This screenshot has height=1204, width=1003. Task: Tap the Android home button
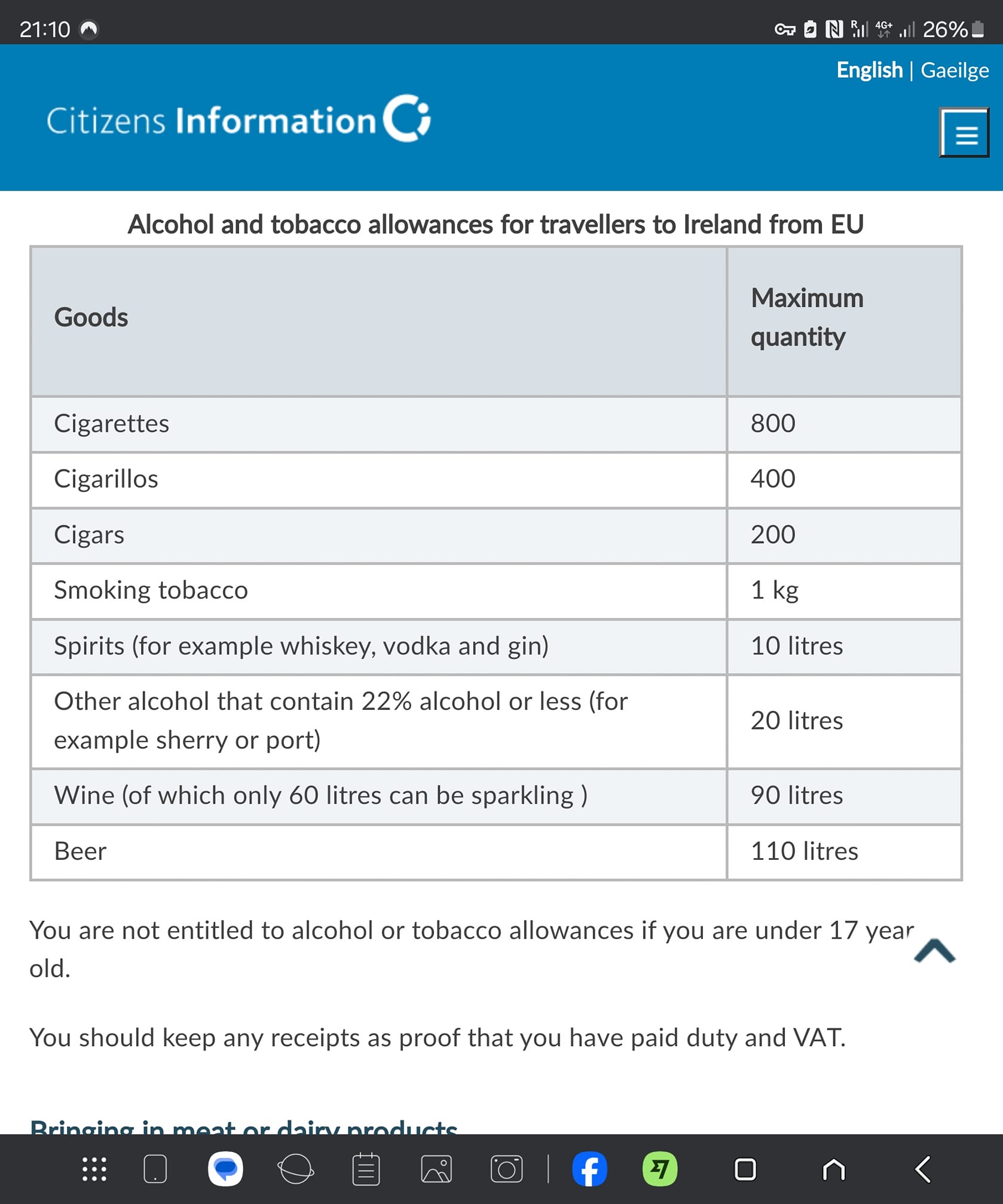point(834,1169)
